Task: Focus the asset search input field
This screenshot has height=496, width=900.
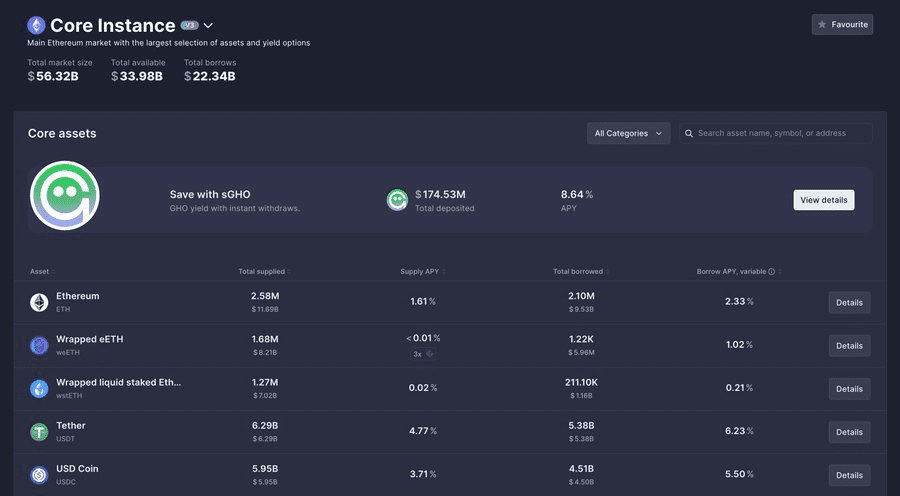Action: click(782, 133)
